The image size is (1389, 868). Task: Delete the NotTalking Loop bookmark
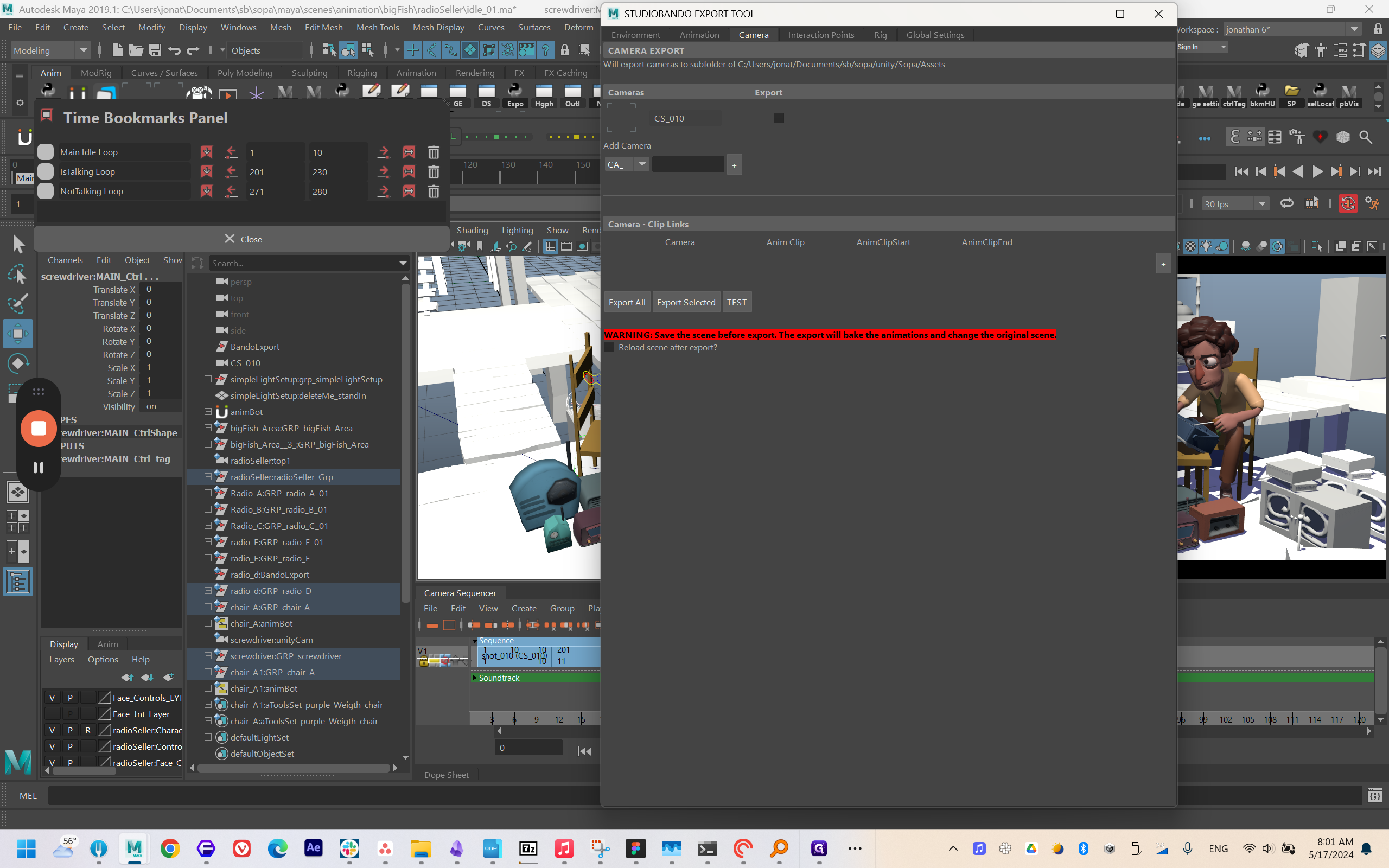click(x=434, y=191)
